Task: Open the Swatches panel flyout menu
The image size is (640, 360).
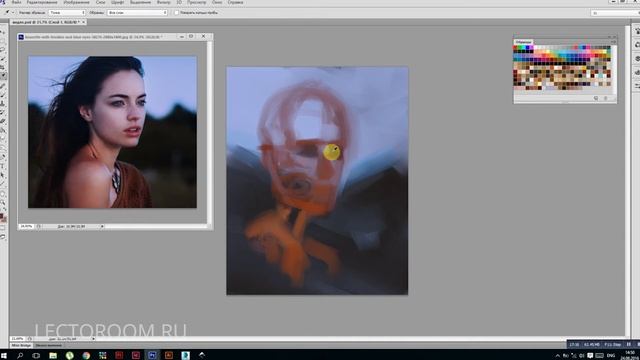Action: [x=613, y=42]
